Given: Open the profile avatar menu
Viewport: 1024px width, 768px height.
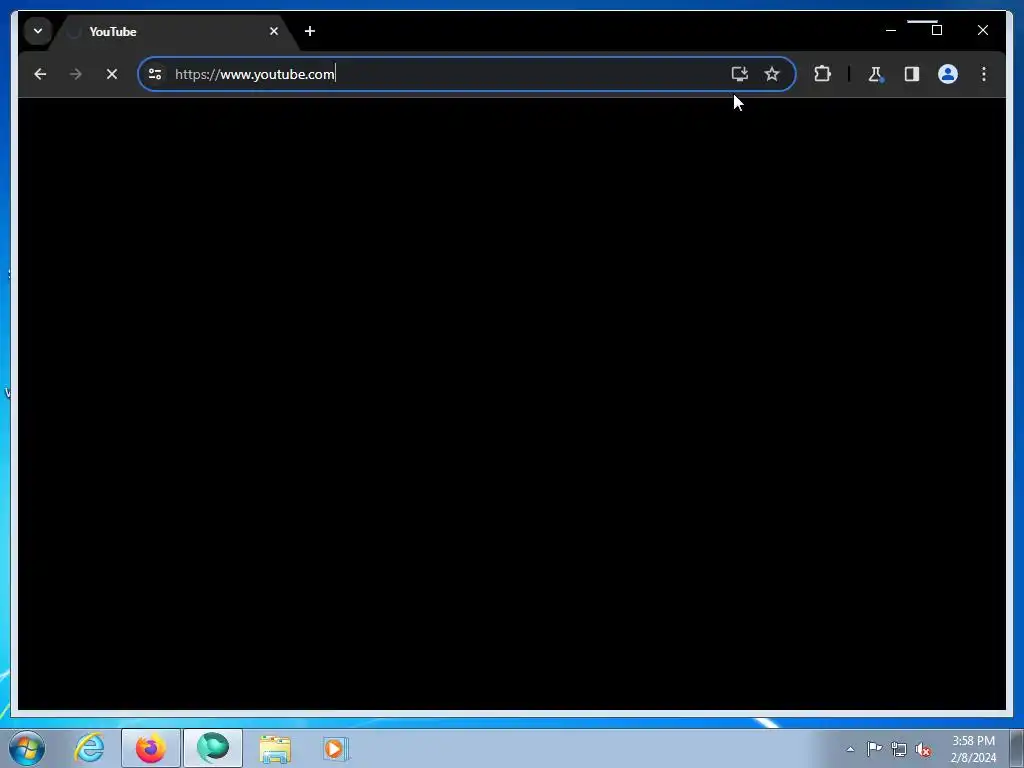Looking at the screenshot, I should 948,74.
